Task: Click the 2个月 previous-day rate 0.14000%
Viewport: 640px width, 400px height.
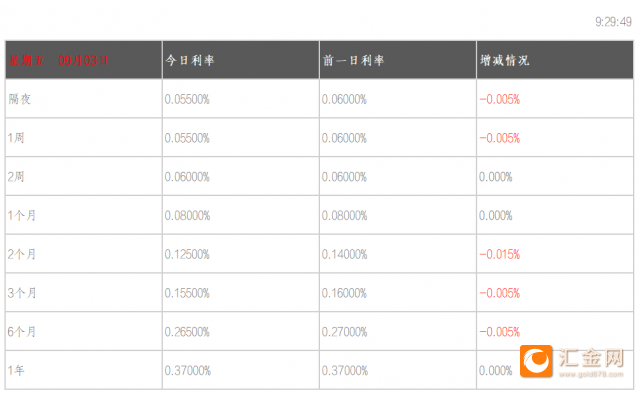Action: coord(344,254)
